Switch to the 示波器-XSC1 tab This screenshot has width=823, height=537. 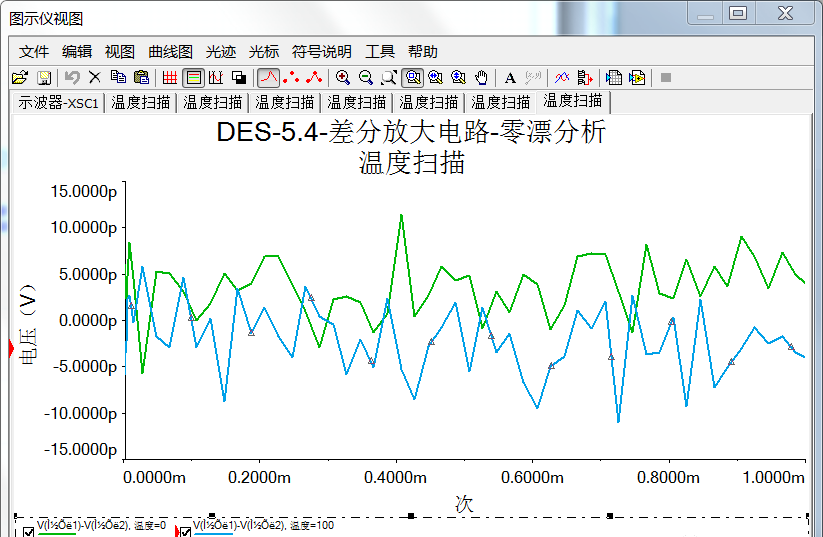click(58, 102)
